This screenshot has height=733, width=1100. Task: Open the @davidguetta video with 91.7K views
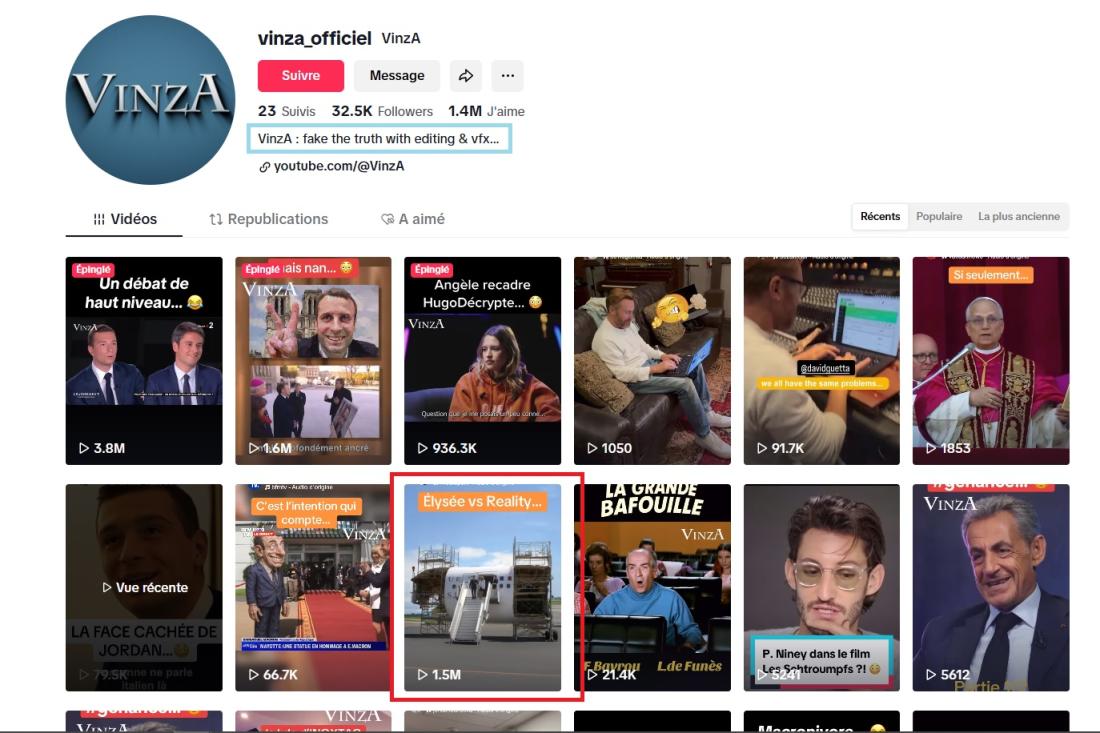(x=821, y=361)
